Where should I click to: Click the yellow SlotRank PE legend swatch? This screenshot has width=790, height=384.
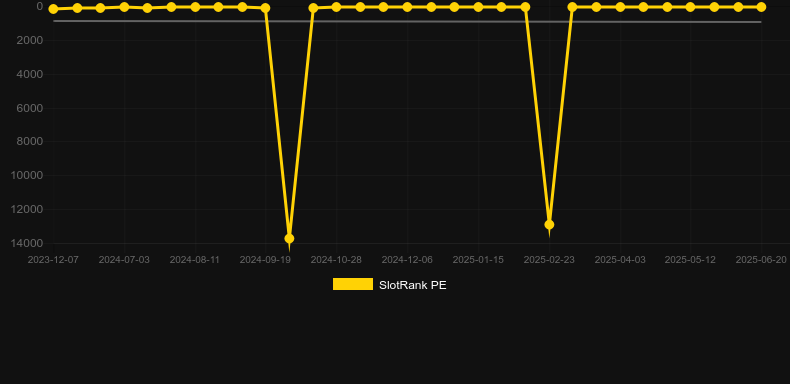[353, 284]
